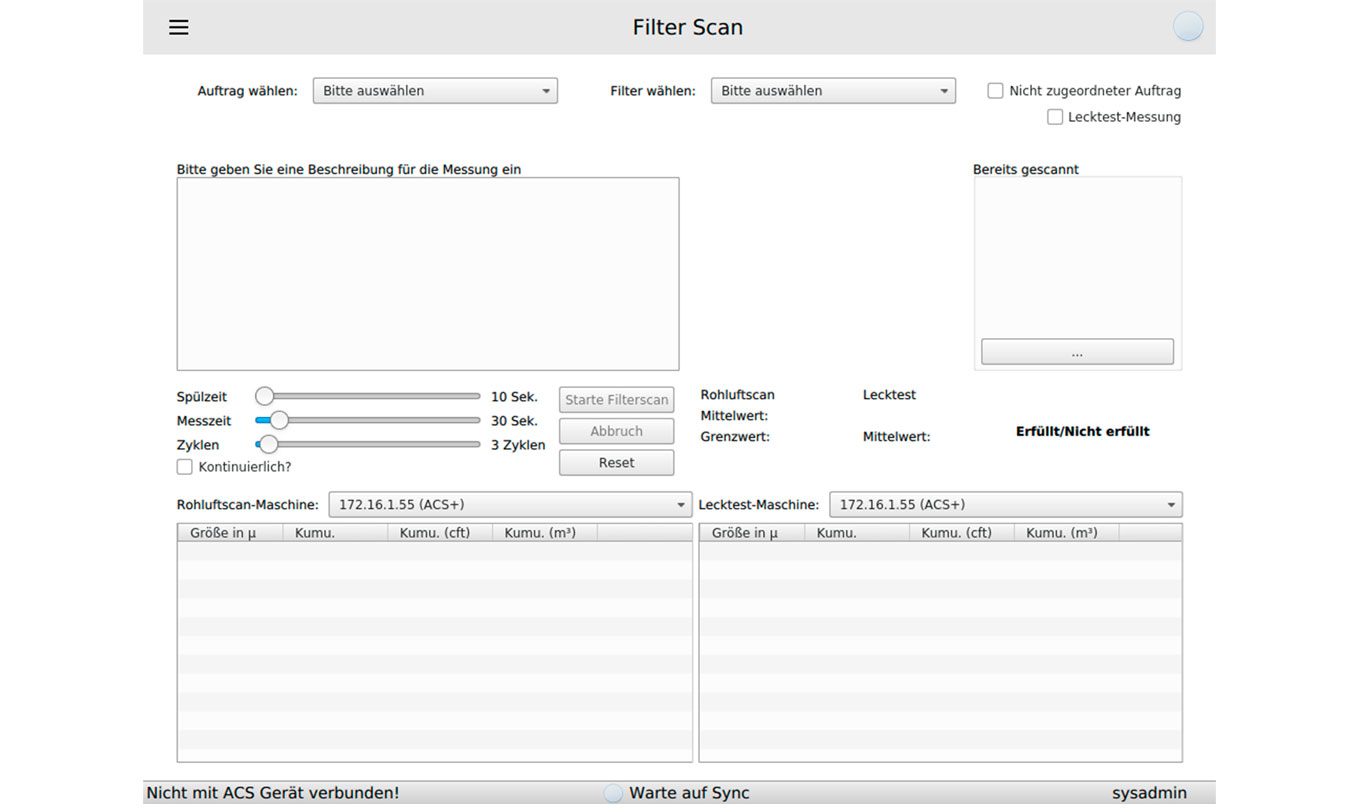
Task: Click the Spülzeit slider handle
Action: (265, 397)
